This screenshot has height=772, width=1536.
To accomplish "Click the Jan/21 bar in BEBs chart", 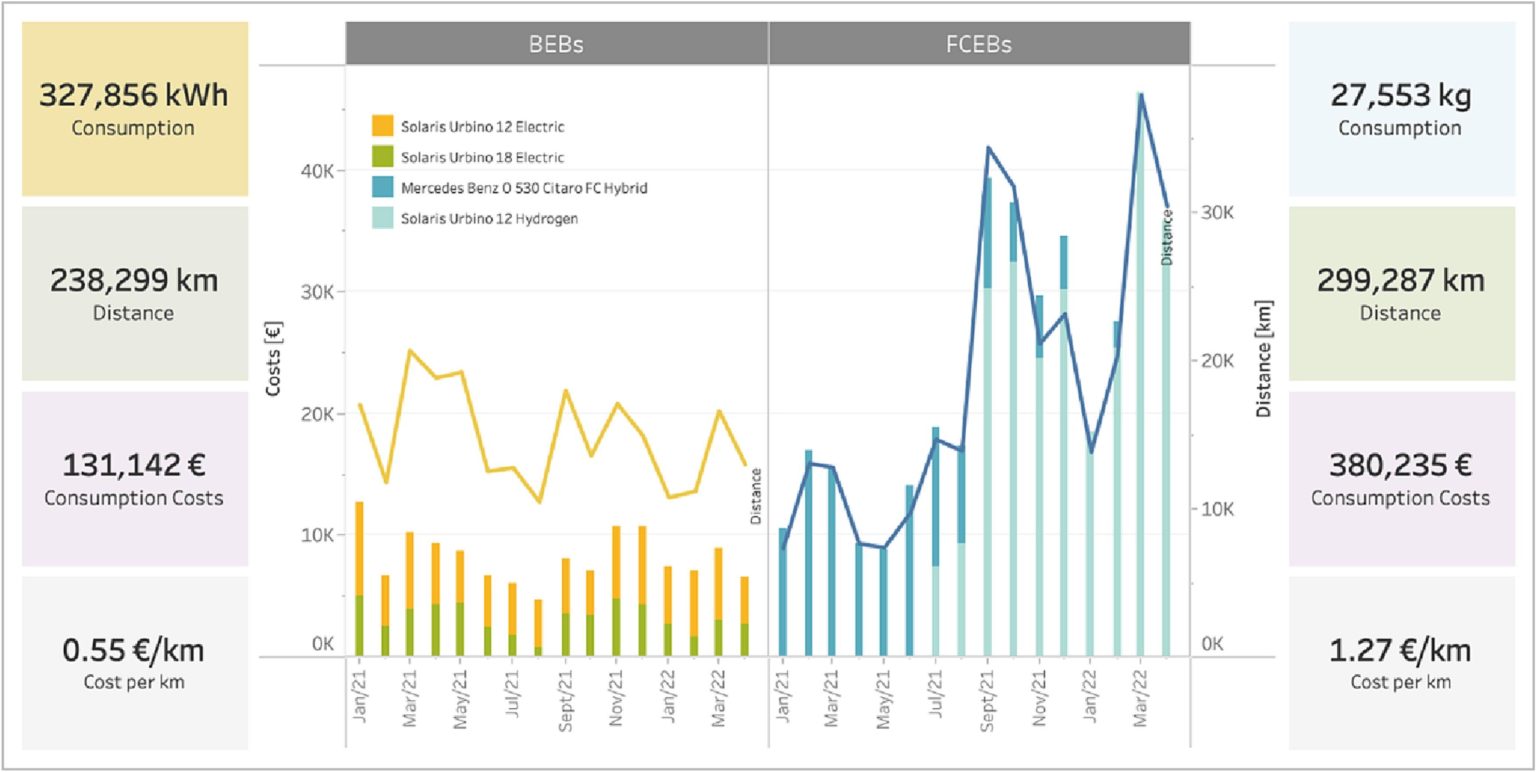I will [x=359, y=579].
